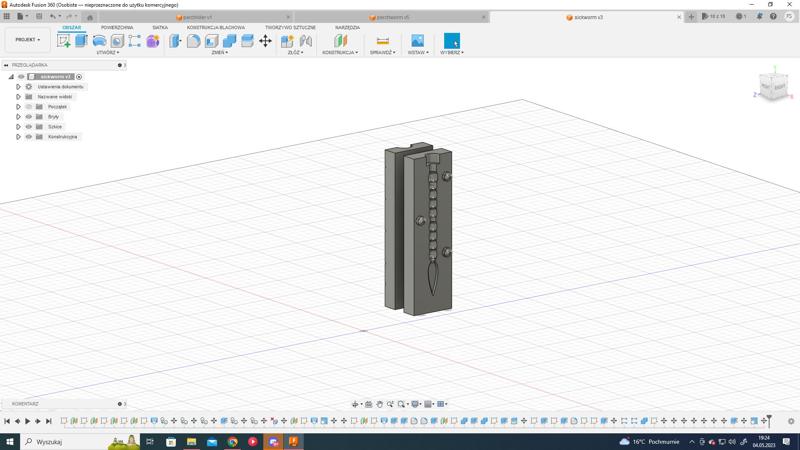The height and width of the screenshot is (450, 800).
Task: Click the Extrude tool icon
Action: pyautogui.click(x=82, y=41)
